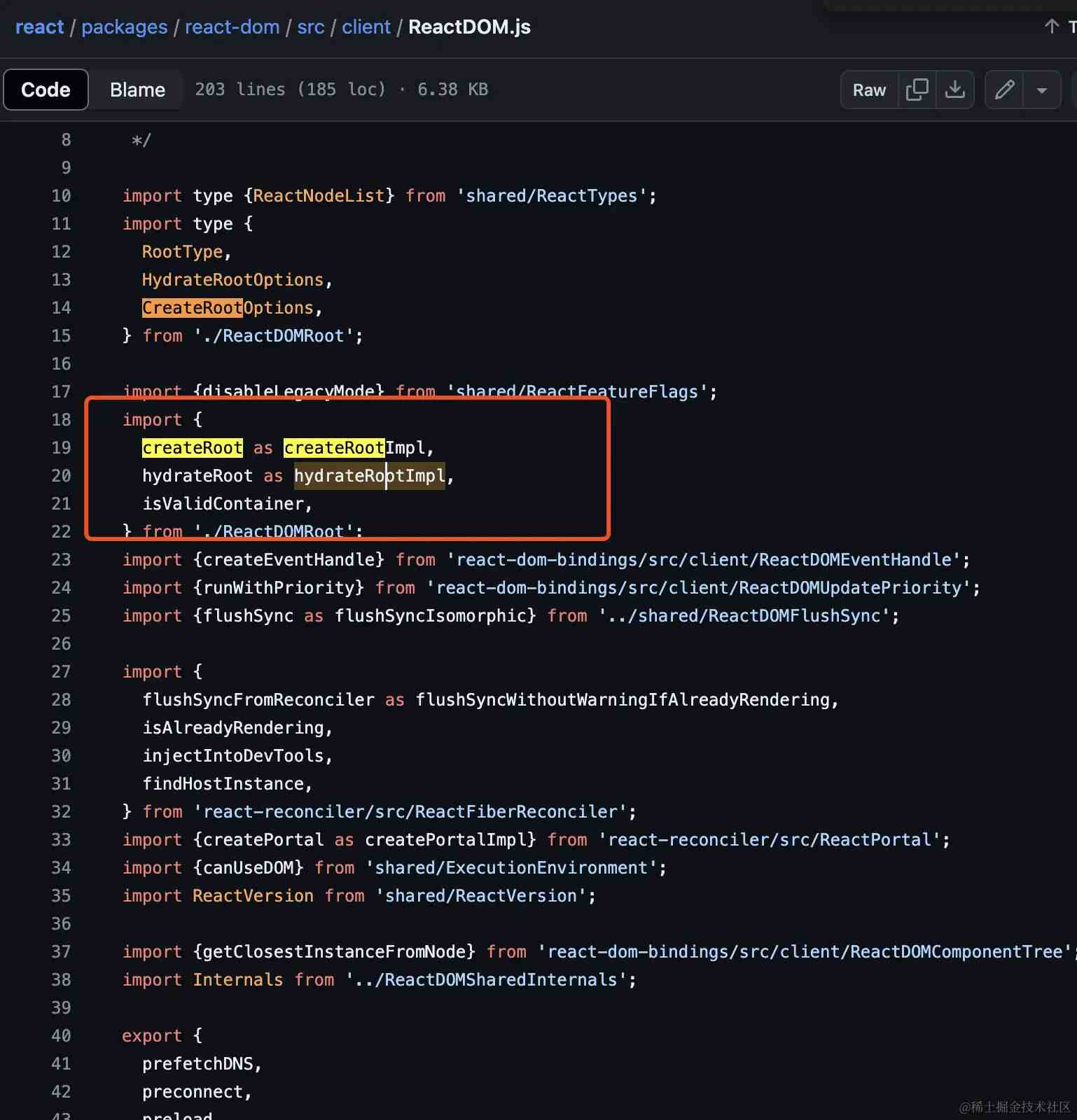
Task: Copy raw file contents icon
Action: point(917,90)
